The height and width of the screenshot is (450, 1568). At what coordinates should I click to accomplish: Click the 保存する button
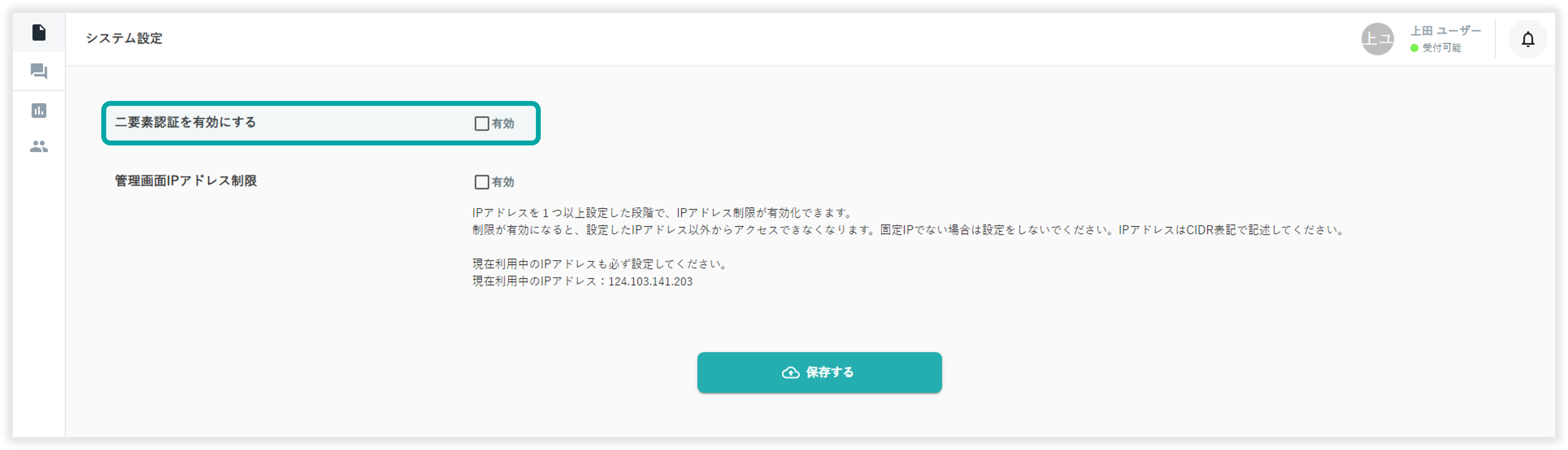(819, 373)
